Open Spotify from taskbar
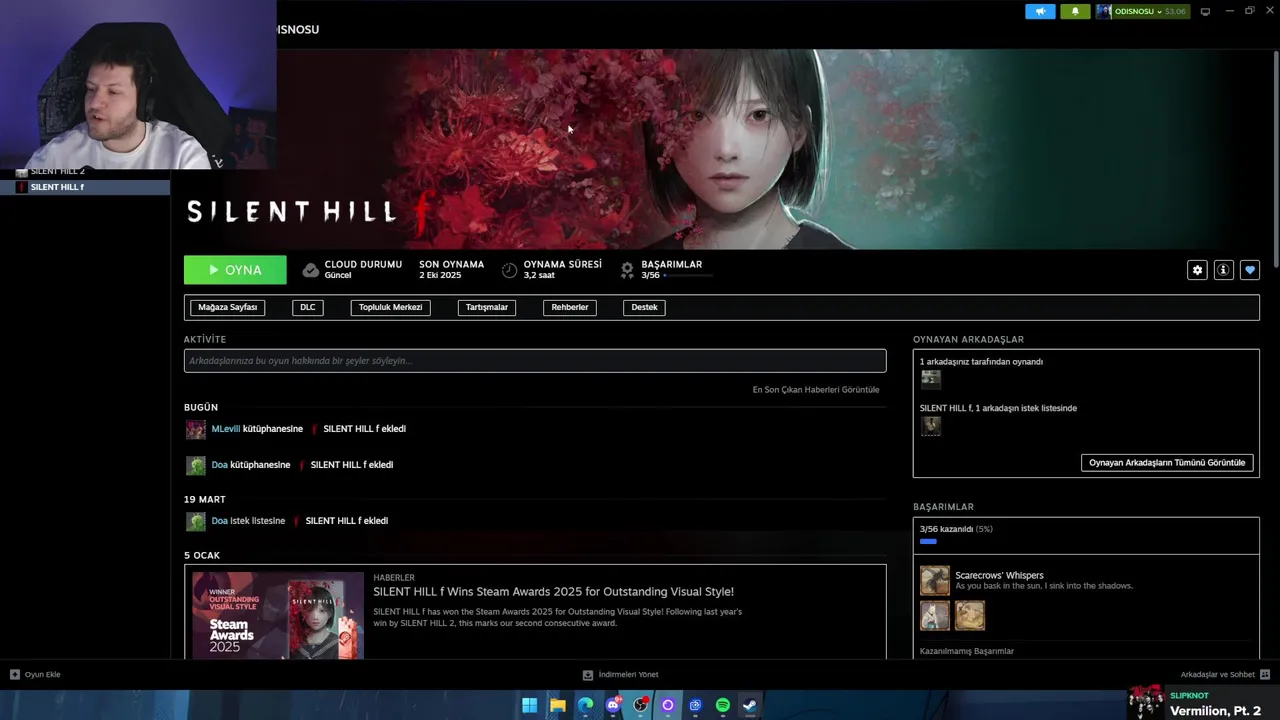The height and width of the screenshot is (720, 1280). click(723, 705)
